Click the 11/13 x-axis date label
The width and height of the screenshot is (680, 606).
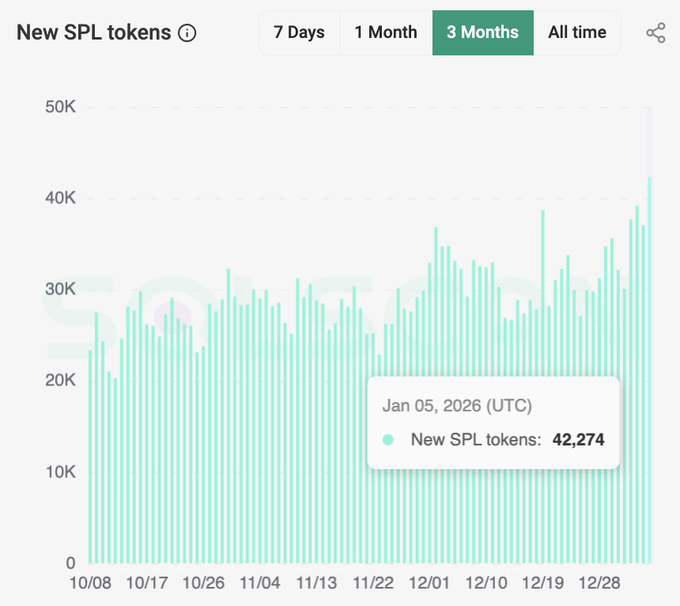click(316, 582)
